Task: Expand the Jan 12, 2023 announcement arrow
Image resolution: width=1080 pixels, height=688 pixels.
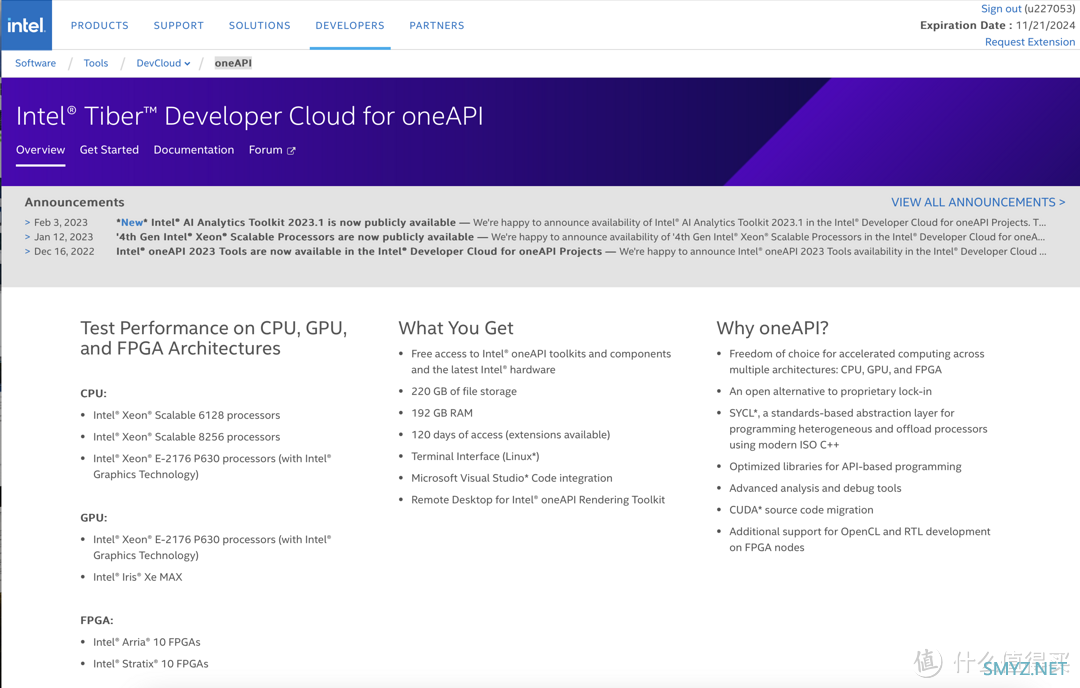Action: tap(28, 237)
